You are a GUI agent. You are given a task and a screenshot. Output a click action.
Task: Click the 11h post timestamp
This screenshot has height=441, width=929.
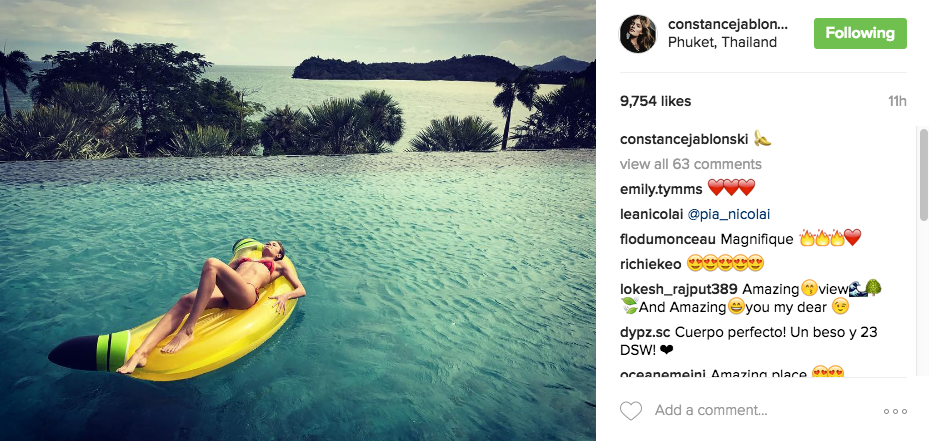tap(897, 101)
